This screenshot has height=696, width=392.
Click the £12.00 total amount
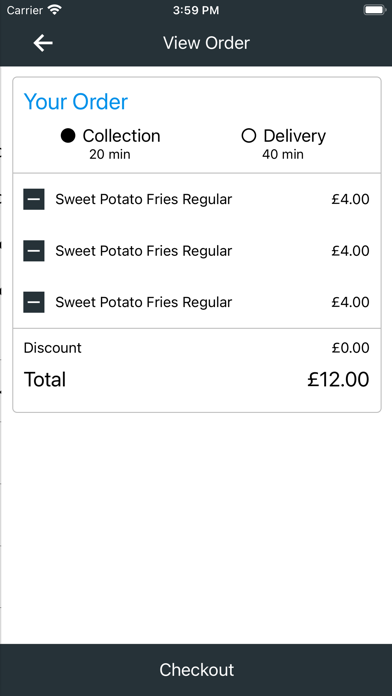338,380
